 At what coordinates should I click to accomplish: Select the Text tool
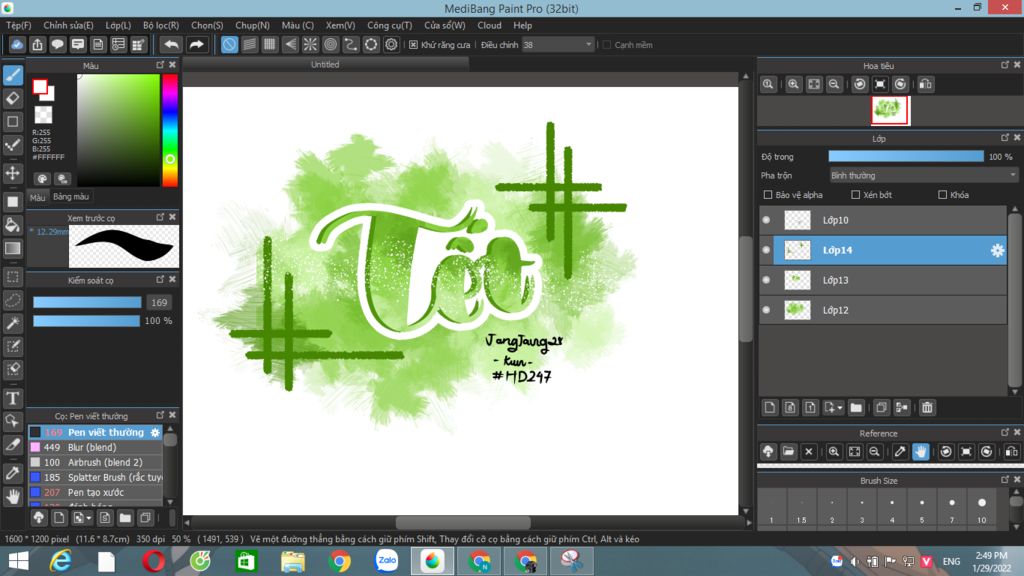(13, 398)
